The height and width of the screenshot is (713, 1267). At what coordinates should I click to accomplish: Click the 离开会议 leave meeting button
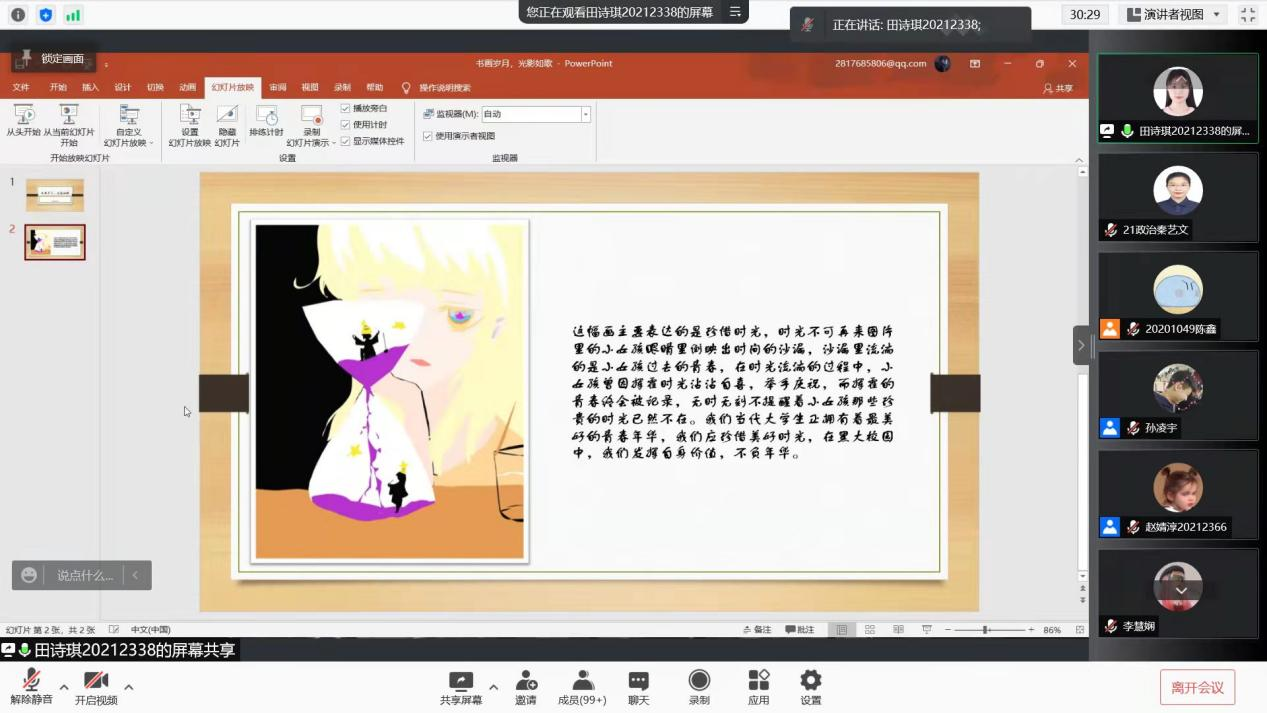point(1197,687)
